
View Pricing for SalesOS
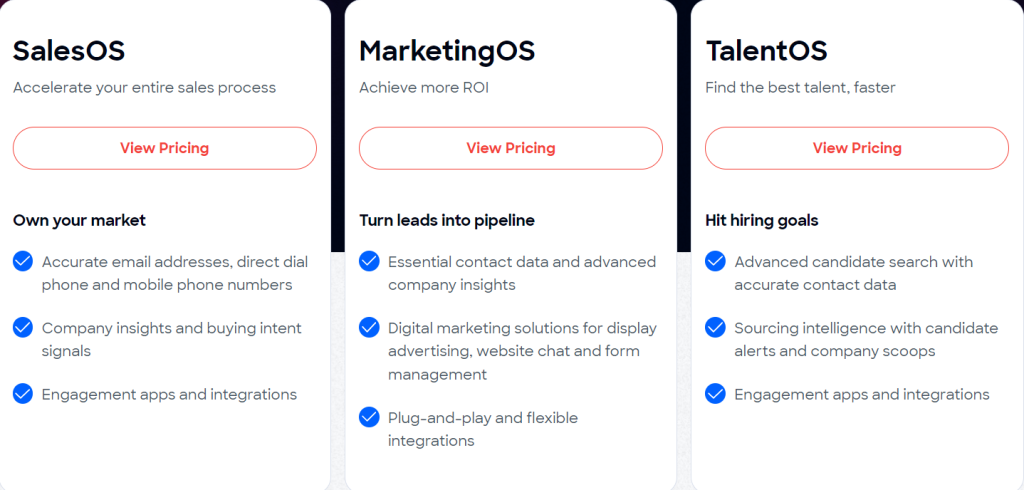tap(165, 148)
